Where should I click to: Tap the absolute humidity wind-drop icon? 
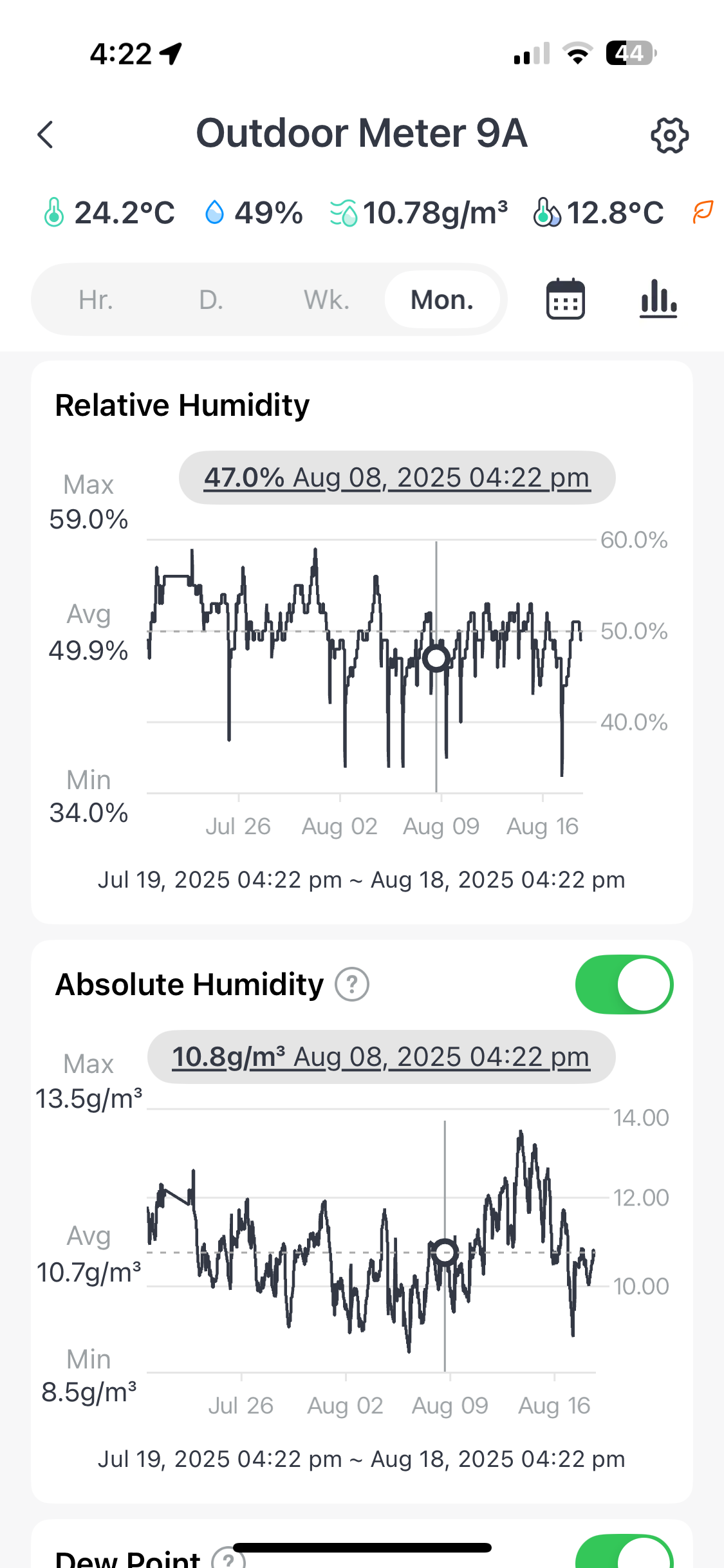(x=344, y=212)
